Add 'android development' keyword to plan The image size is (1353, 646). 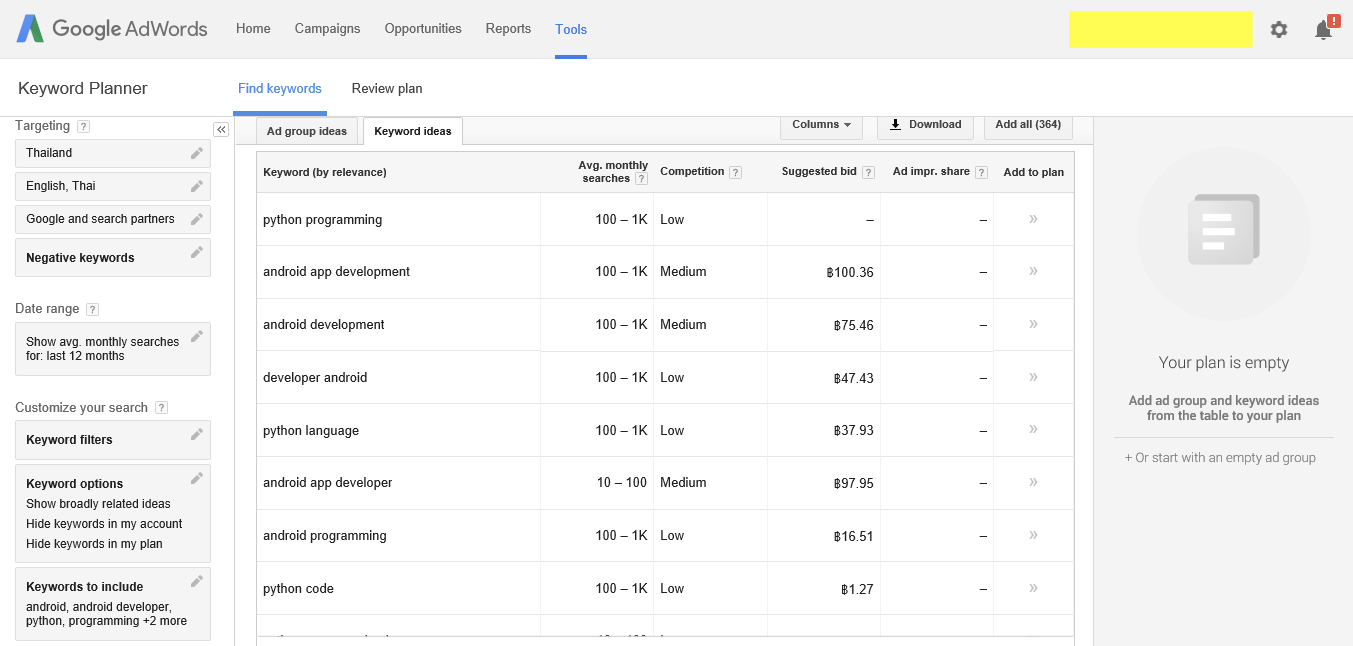(x=1033, y=324)
